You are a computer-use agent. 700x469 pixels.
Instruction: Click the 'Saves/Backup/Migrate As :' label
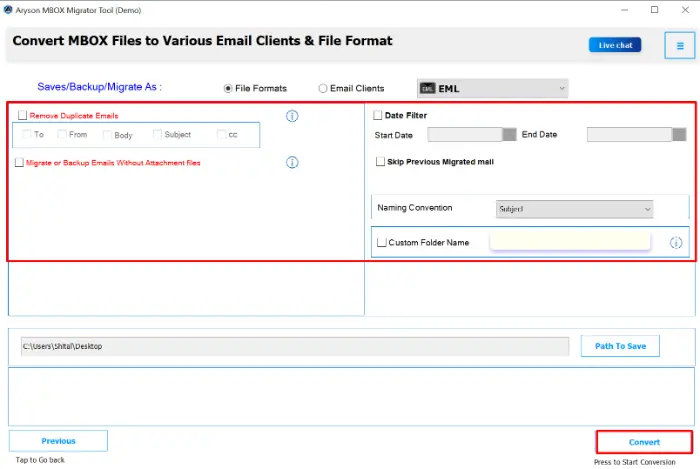pos(100,87)
